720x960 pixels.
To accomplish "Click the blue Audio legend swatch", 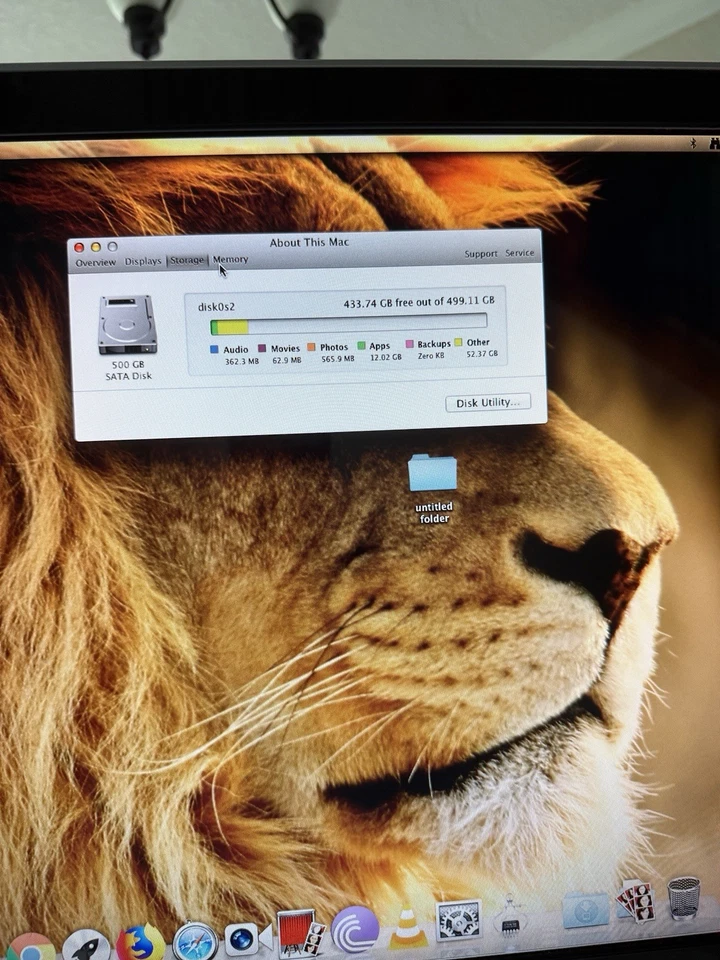I will pos(214,350).
